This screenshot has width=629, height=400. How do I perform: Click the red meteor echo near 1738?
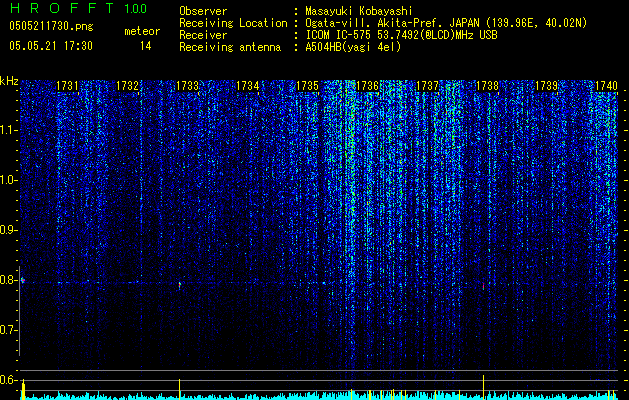(x=483, y=286)
